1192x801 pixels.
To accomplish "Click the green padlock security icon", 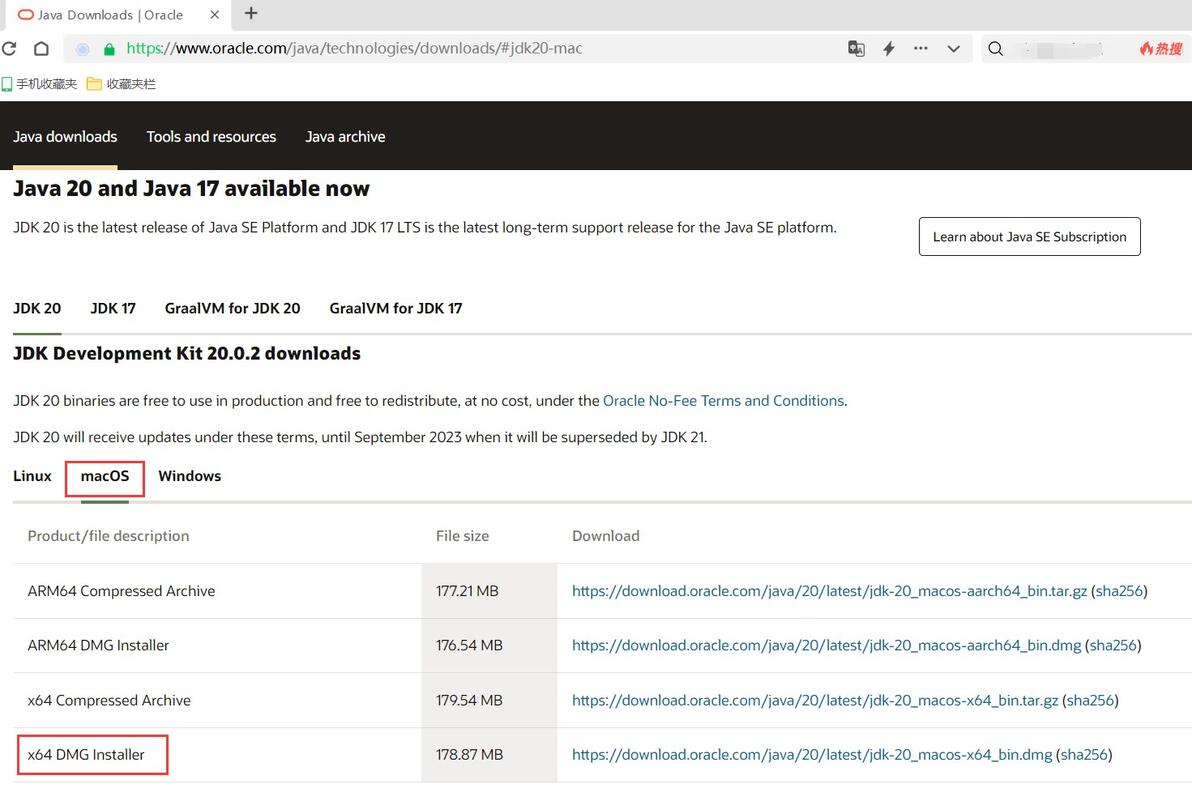I will tap(109, 48).
